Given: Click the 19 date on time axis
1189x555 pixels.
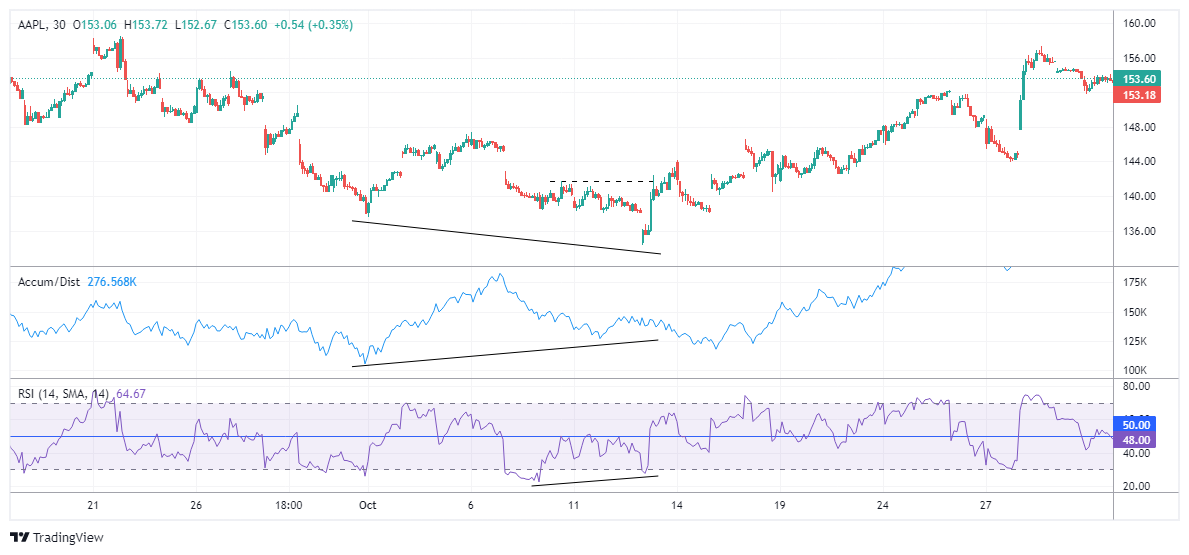Looking at the screenshot, I should pos(780,506).
